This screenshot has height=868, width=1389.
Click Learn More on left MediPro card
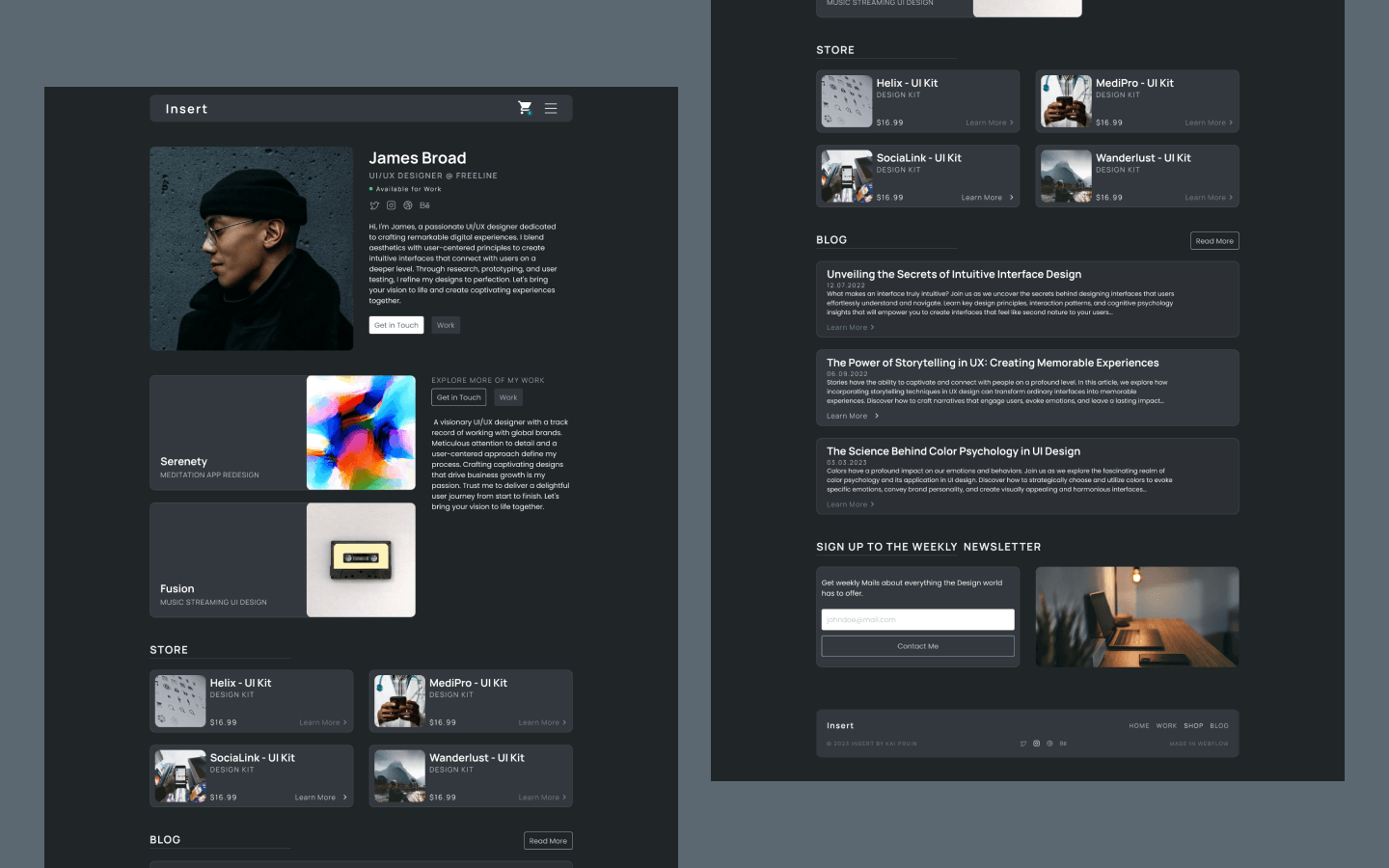point(542,722)
